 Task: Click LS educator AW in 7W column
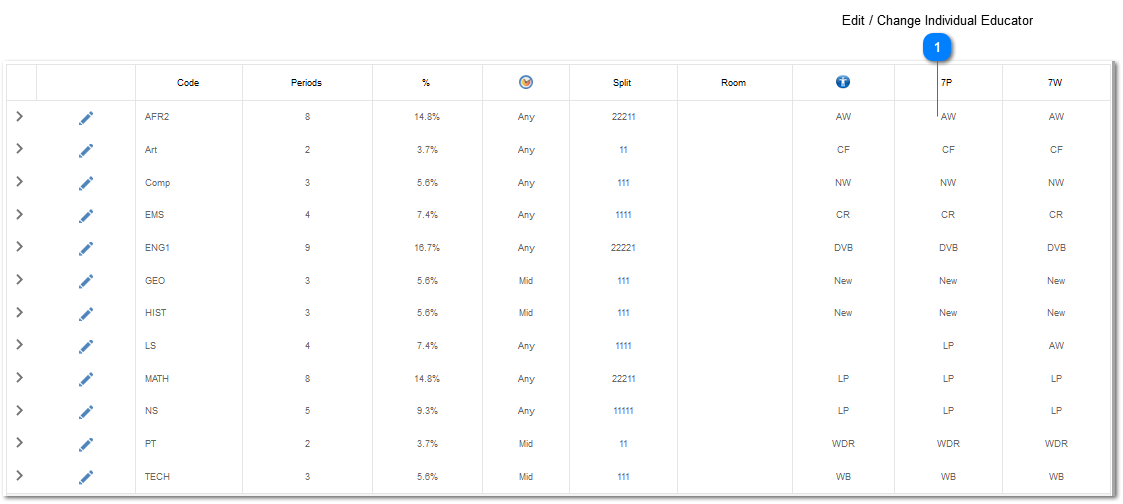[1056, 346]
